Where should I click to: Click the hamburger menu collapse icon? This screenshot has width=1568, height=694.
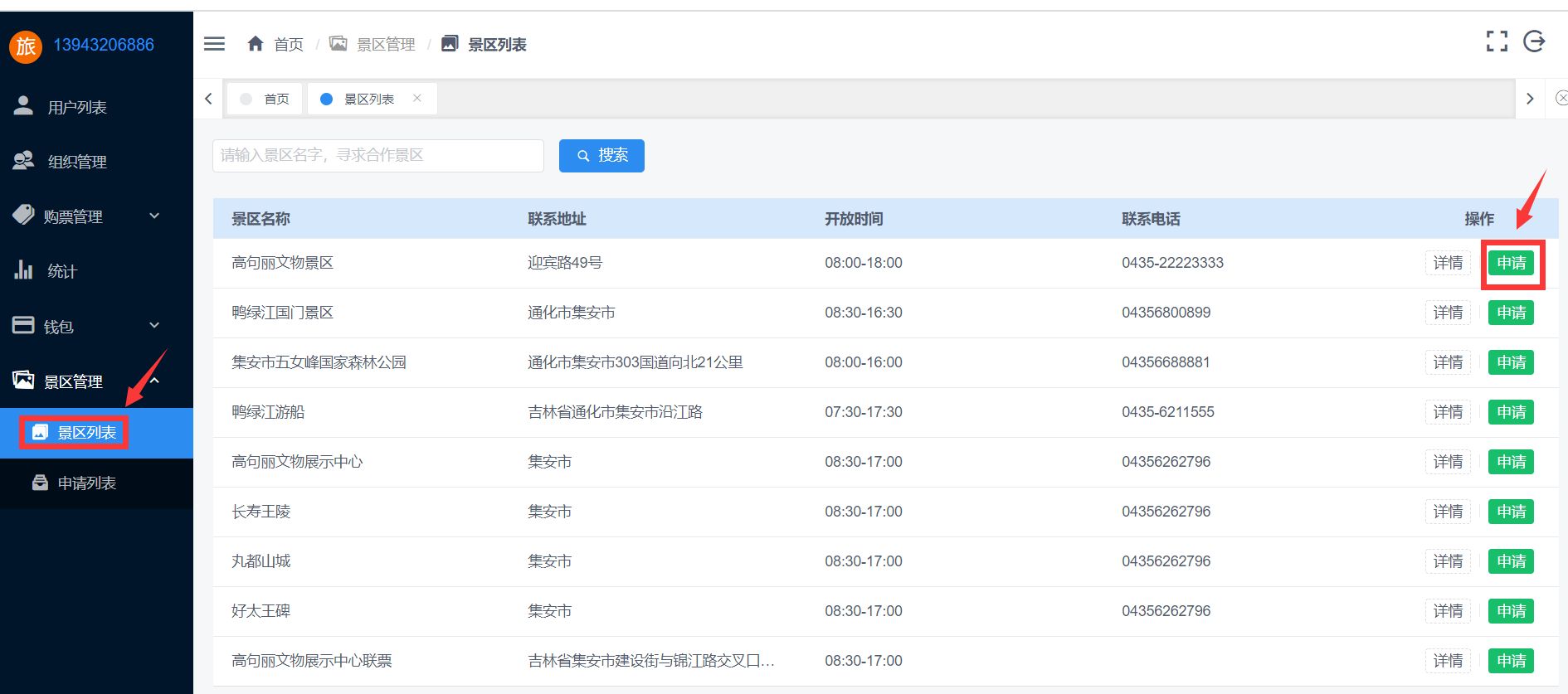point(214,44)
